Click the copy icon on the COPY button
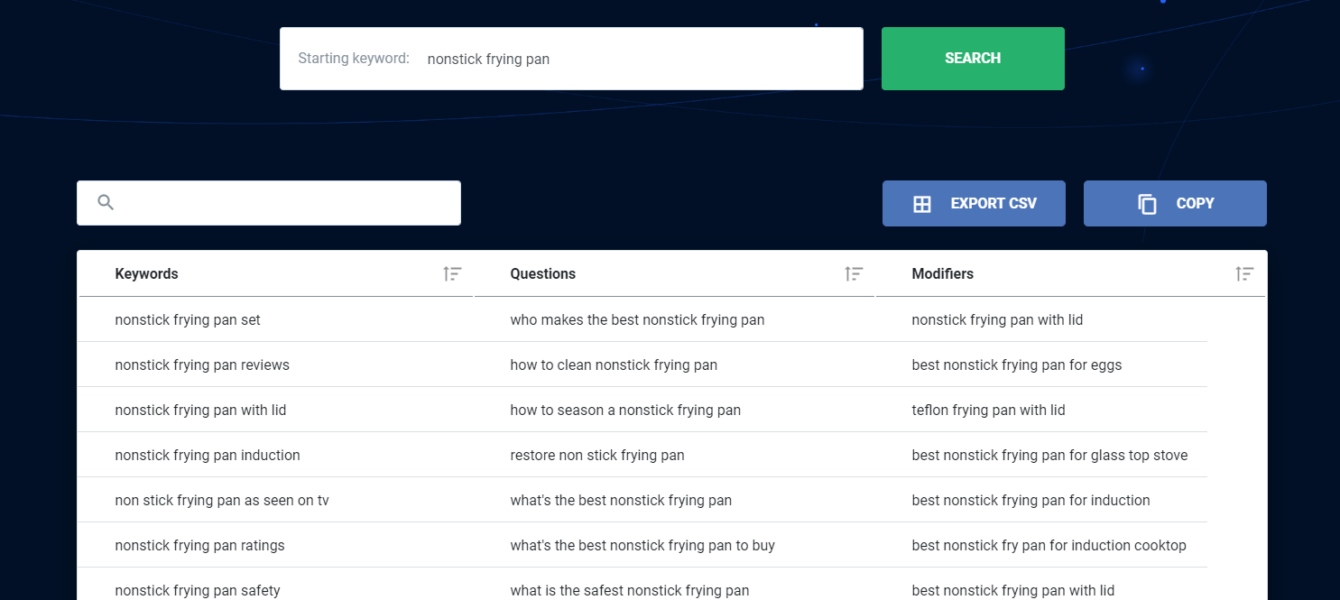The height and width of the screenshot is (600, 1340). 1145,203
